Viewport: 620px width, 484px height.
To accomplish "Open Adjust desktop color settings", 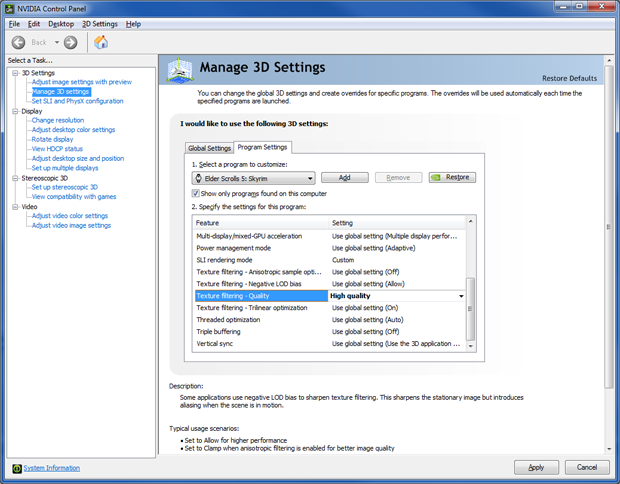I will (x=73, y=130).
